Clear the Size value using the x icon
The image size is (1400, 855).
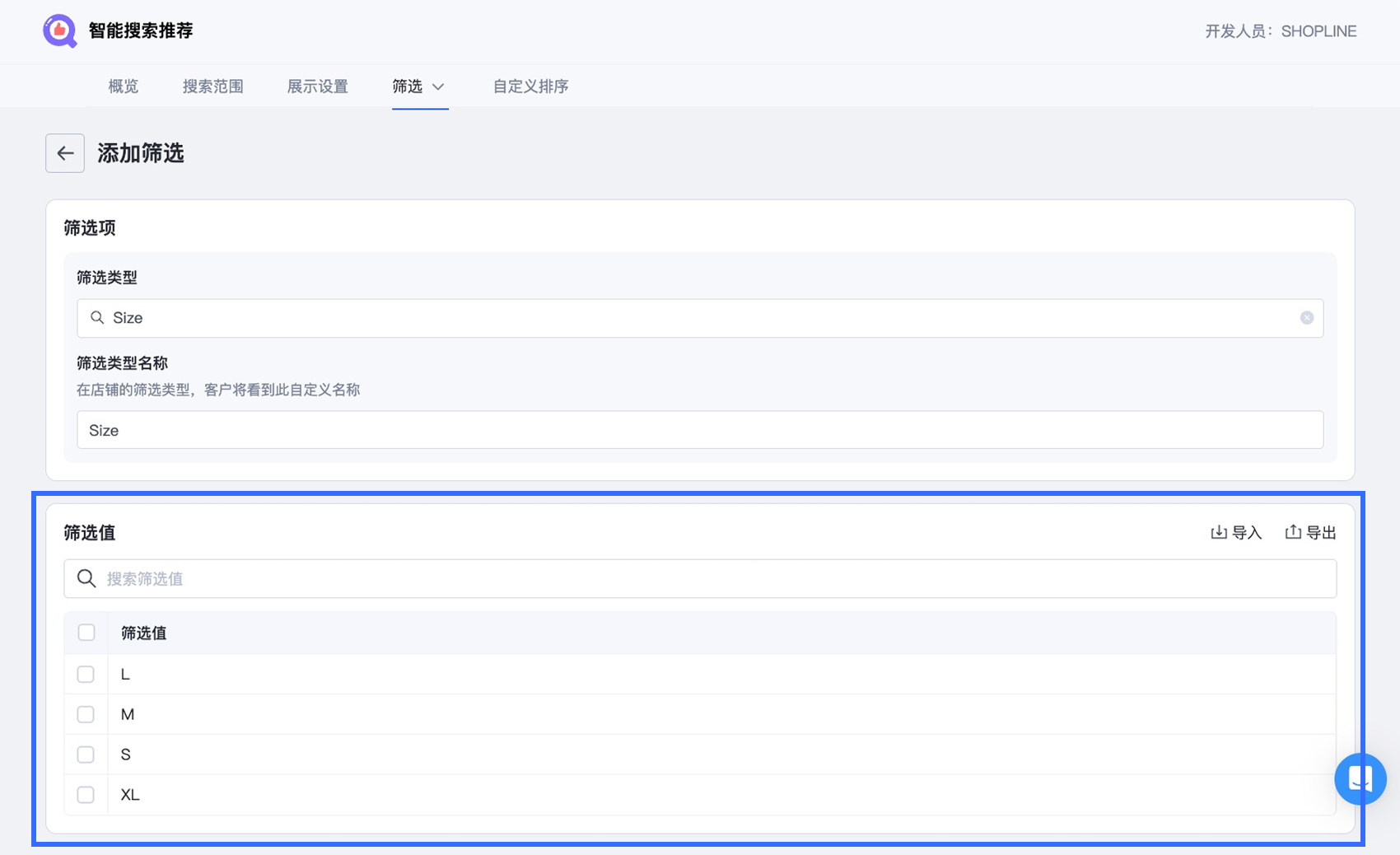tap(1307, 318)
